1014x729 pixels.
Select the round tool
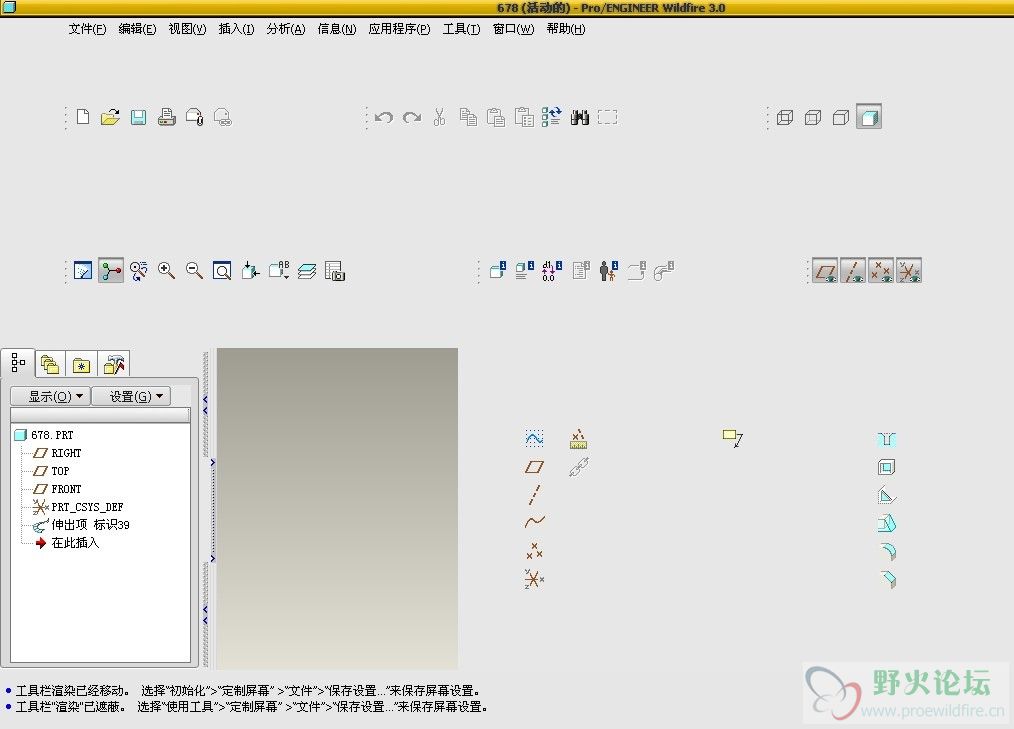tap(889, 551)
